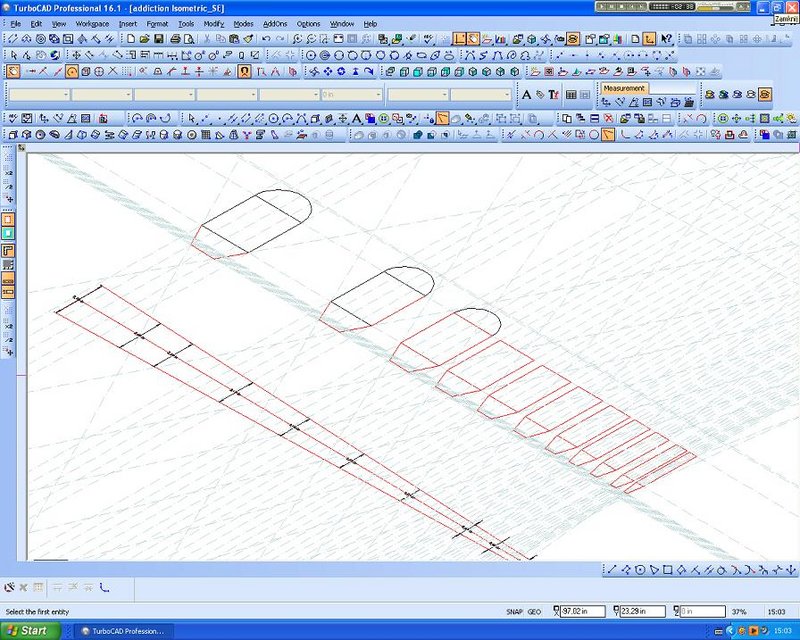The height and width of the screenshot is (640, 800).
Task: Click the What's This help pointer icon
Action: (x=666, y=39)
